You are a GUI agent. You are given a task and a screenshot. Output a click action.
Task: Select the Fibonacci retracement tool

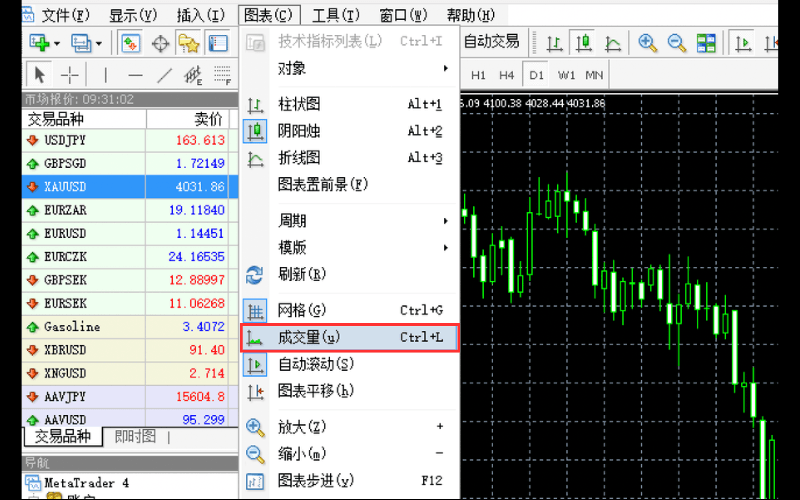[x=222, y=76]
